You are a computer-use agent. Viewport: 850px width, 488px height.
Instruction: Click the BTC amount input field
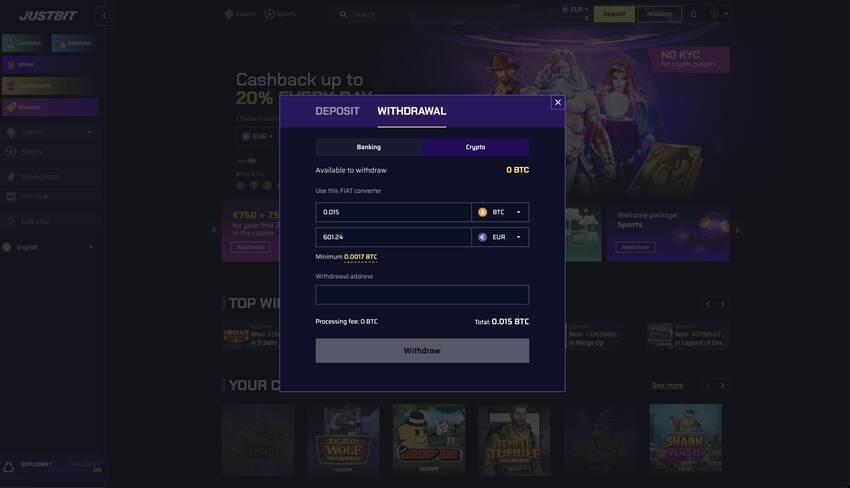point(394,212)
